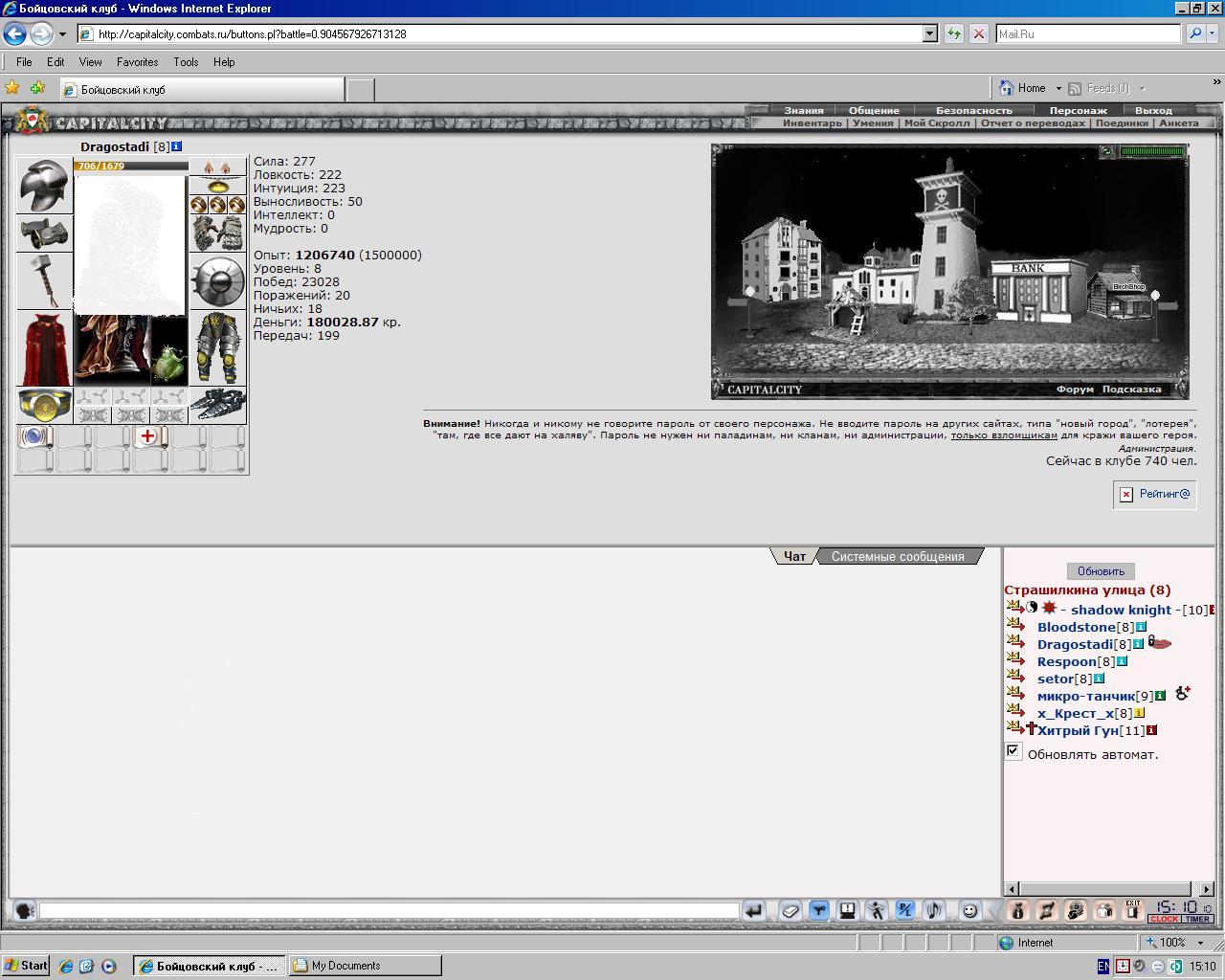Click the Обновить button

[x=1101, y=571]
